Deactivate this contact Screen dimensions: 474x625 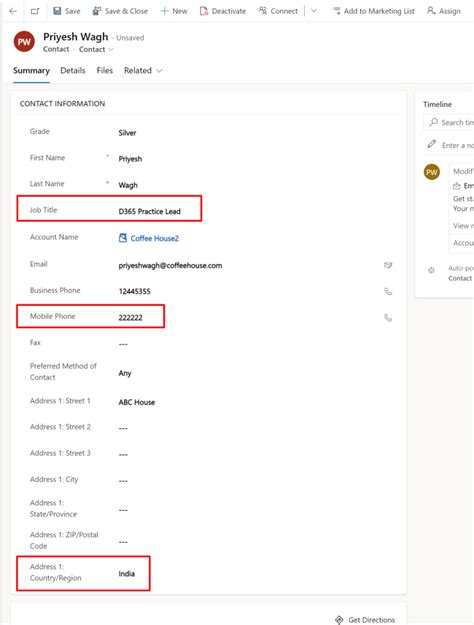click(x=223, y=11)
